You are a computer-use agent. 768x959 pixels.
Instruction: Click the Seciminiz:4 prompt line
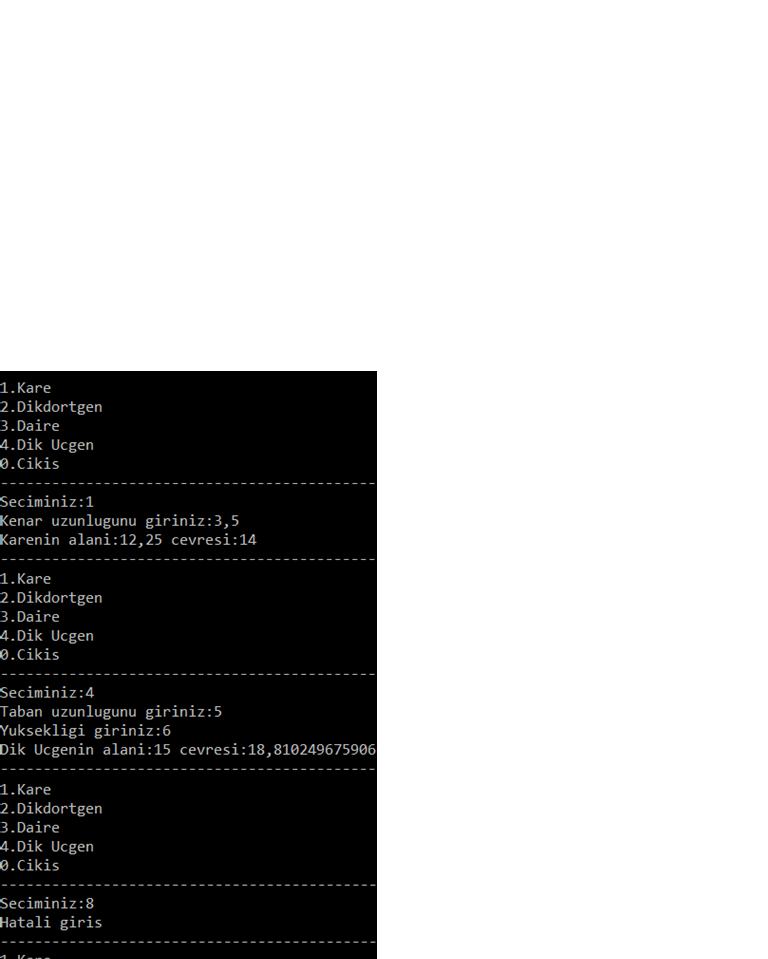47,693
